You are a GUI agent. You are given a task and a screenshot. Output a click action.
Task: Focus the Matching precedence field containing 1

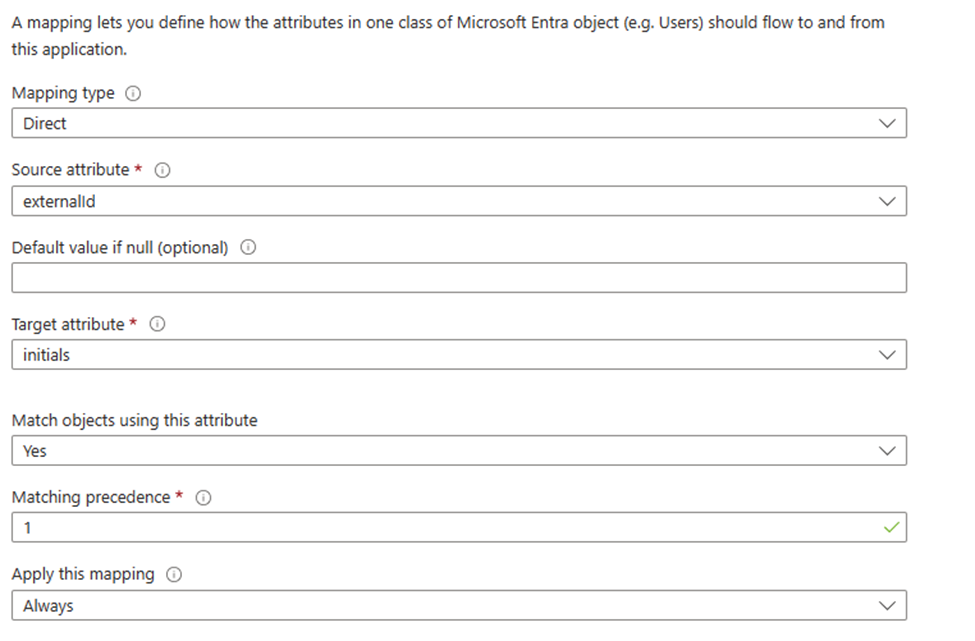tap(440, 528)
